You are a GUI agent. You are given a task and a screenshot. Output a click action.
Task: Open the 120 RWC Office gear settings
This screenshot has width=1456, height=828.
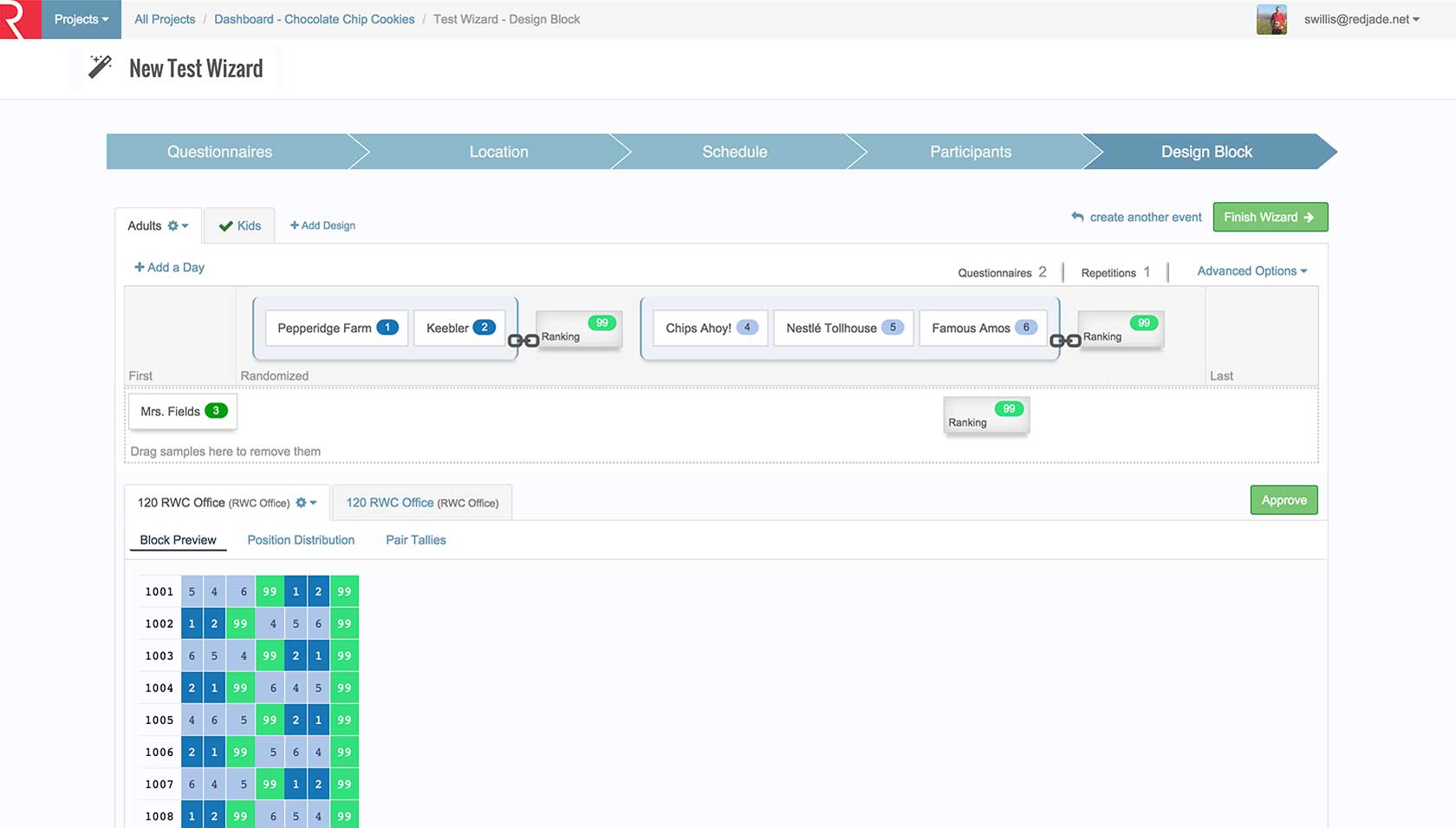point(306,502)
